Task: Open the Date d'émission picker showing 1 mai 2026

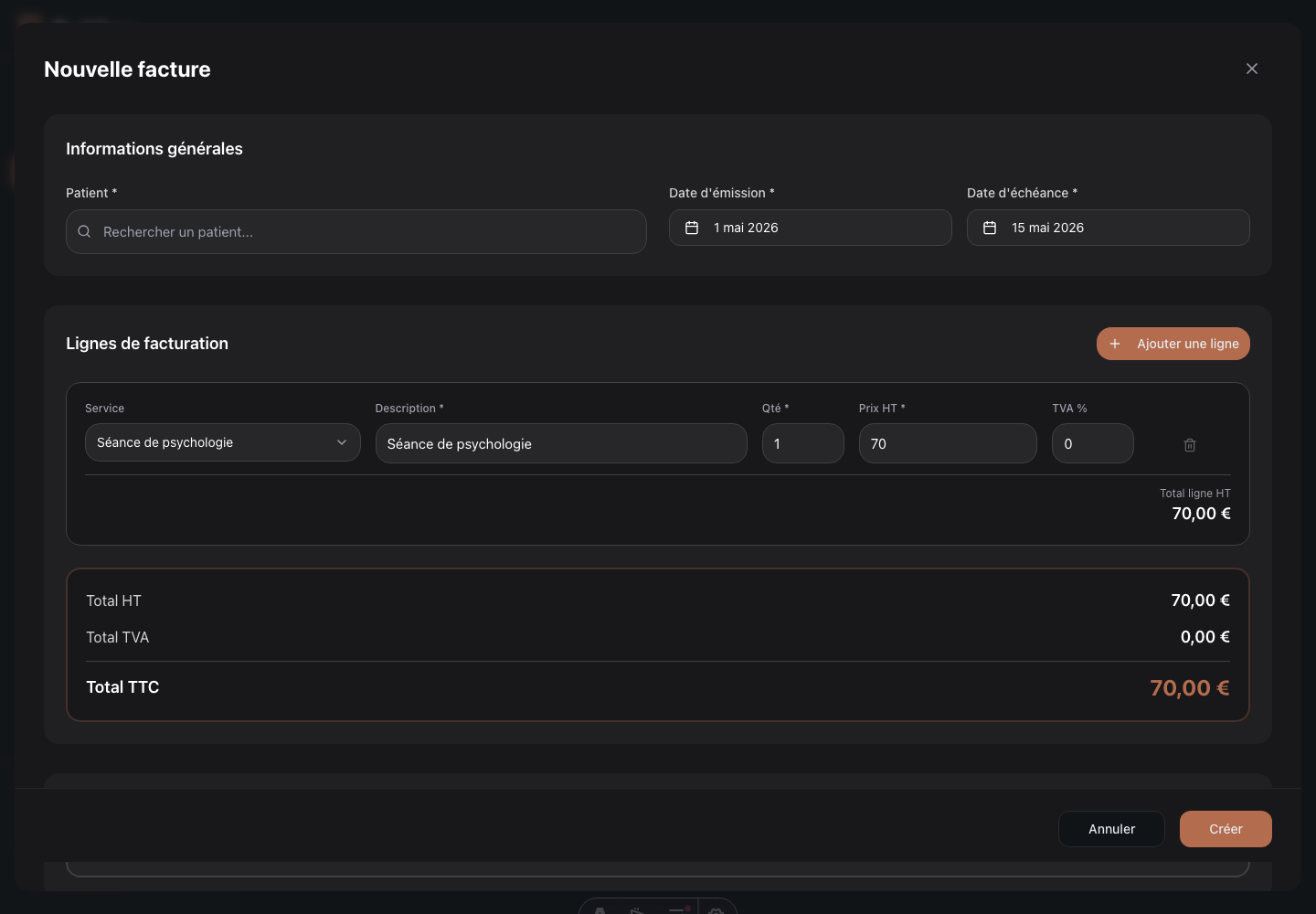Action: (811, 228)
